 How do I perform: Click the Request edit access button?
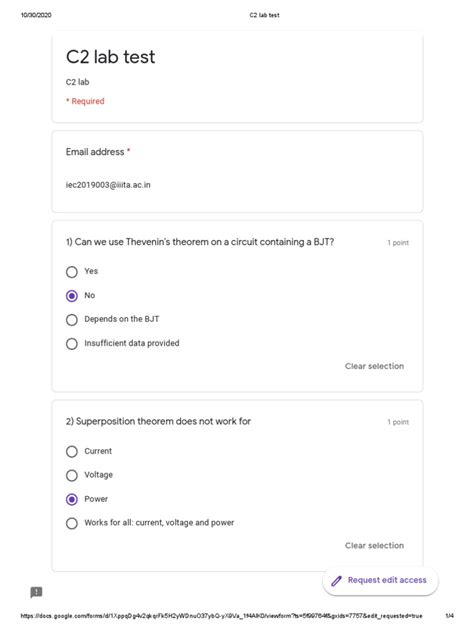[380, 581]
